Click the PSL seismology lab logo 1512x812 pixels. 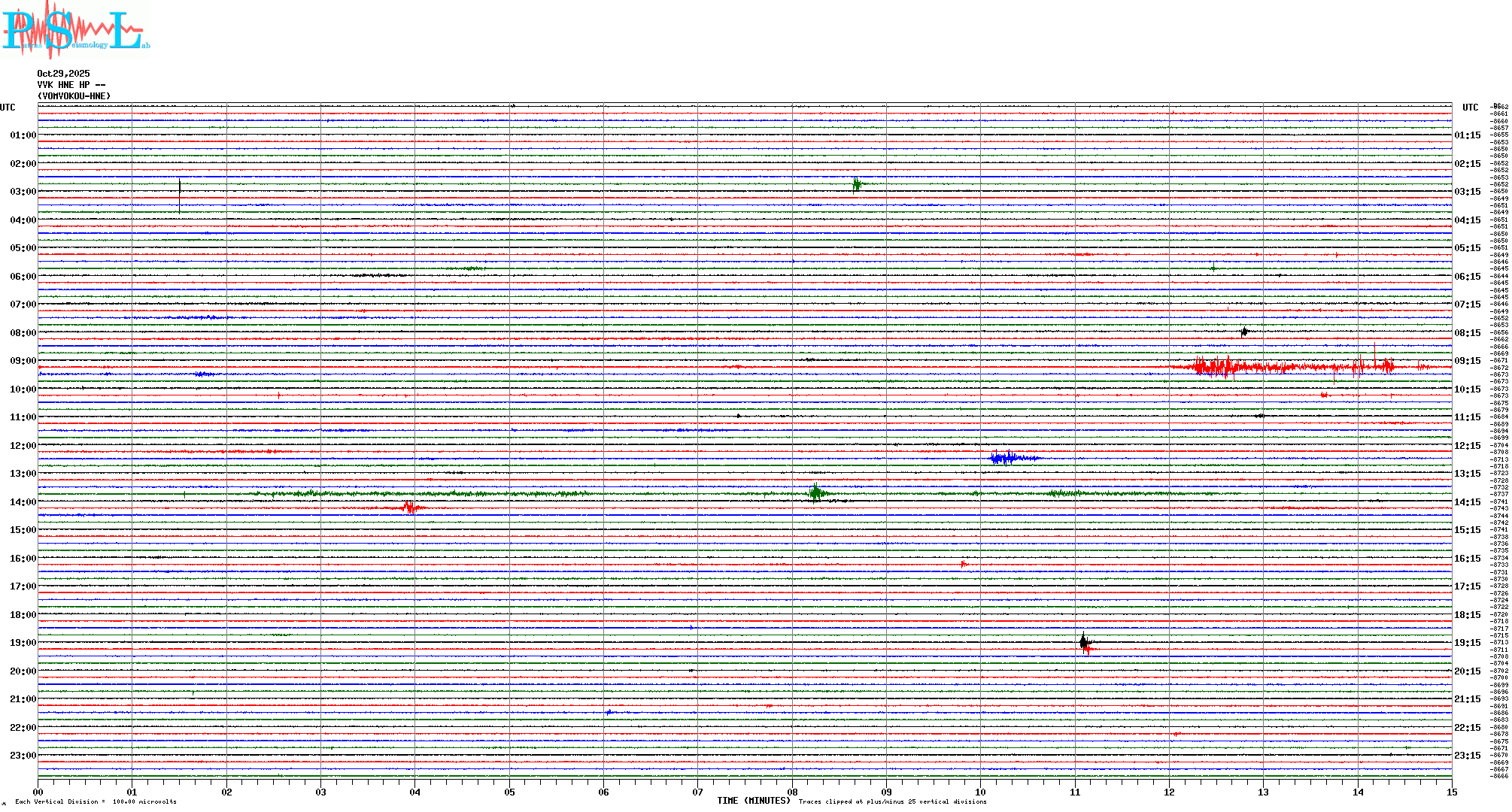coord(75,30)
